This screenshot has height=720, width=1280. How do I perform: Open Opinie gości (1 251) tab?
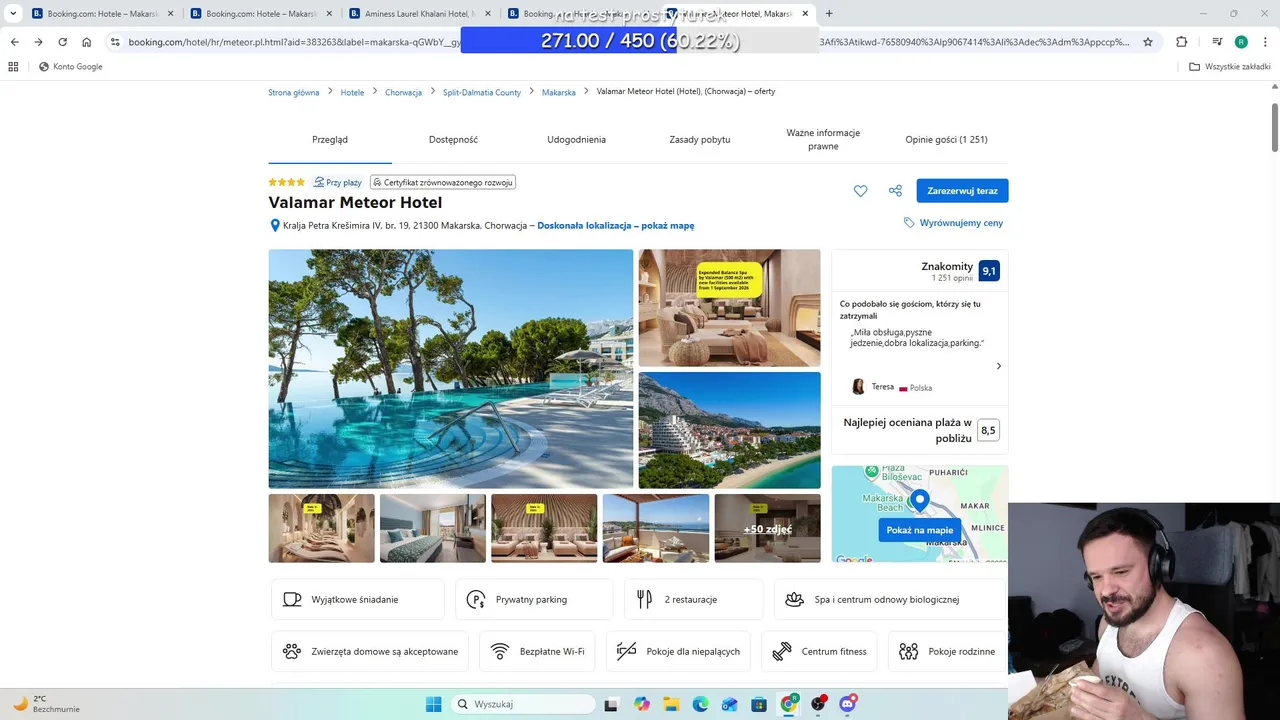tap(946, 140)
